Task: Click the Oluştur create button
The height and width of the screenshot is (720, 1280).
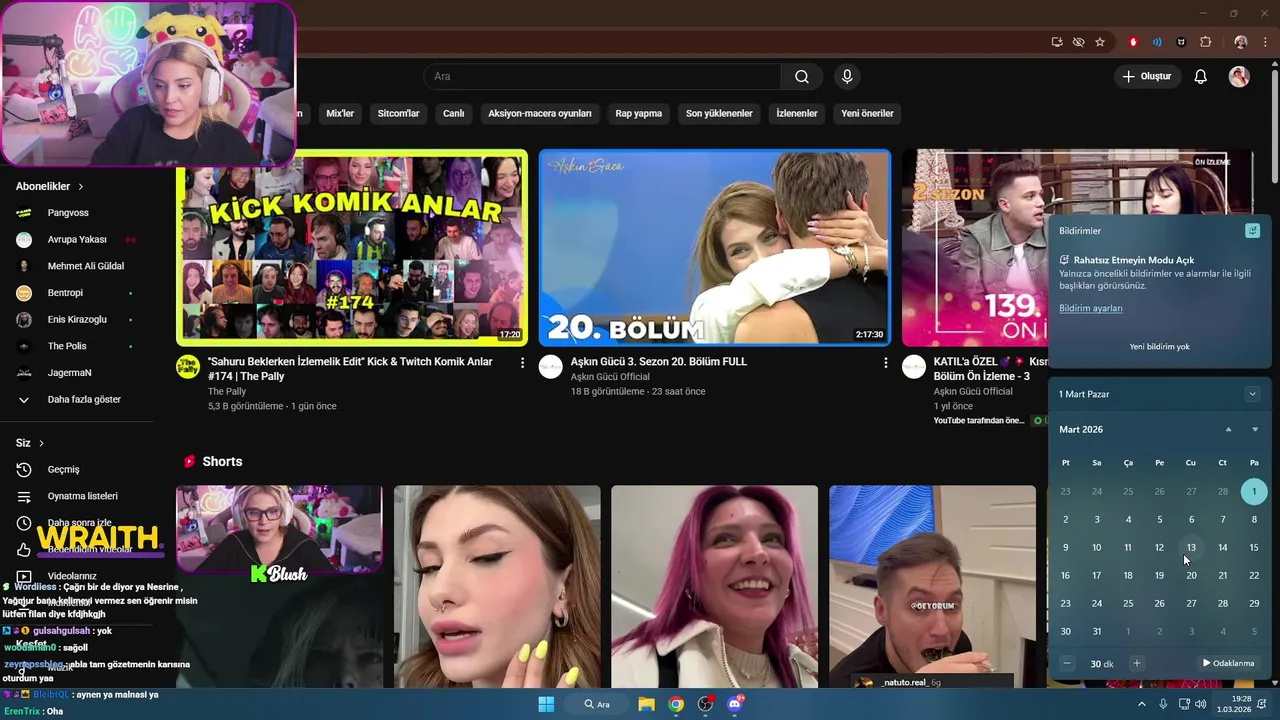Action: [1147, 77]
